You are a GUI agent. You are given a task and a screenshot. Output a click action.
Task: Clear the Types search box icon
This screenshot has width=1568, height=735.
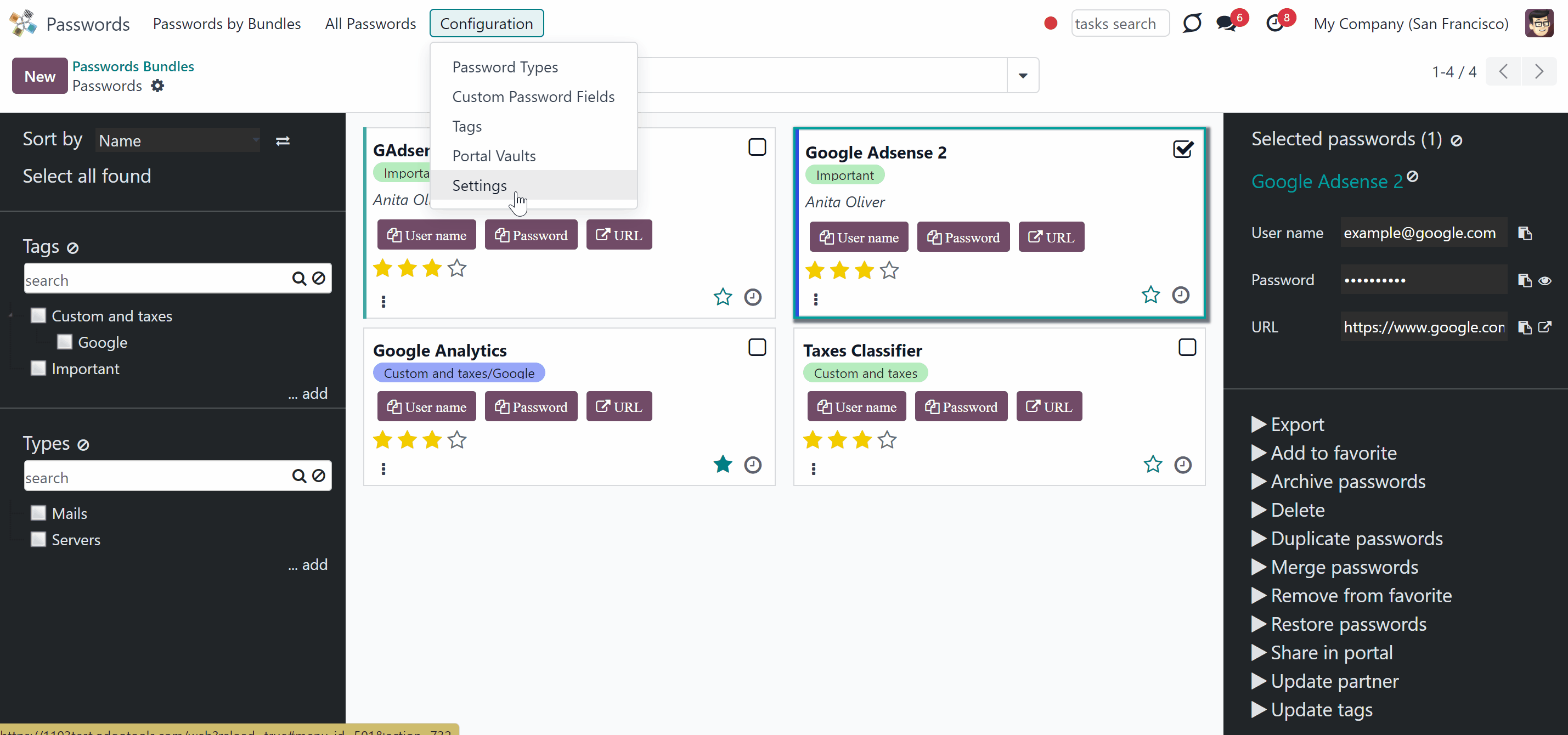point(319,476)
